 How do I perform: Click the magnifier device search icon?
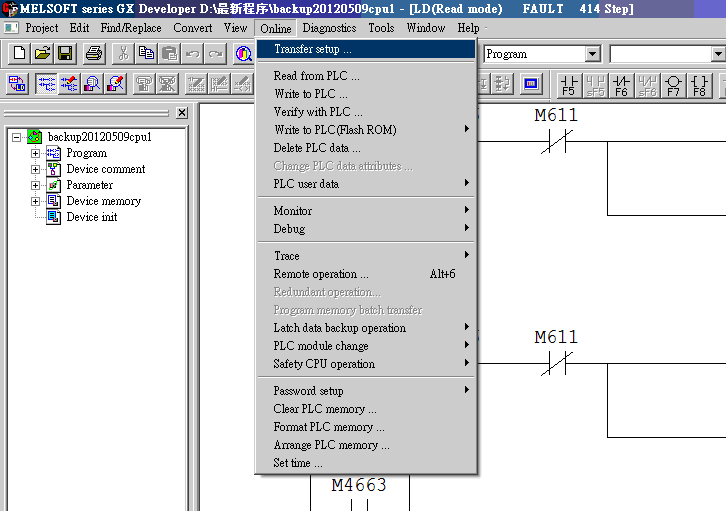[244, 53]
